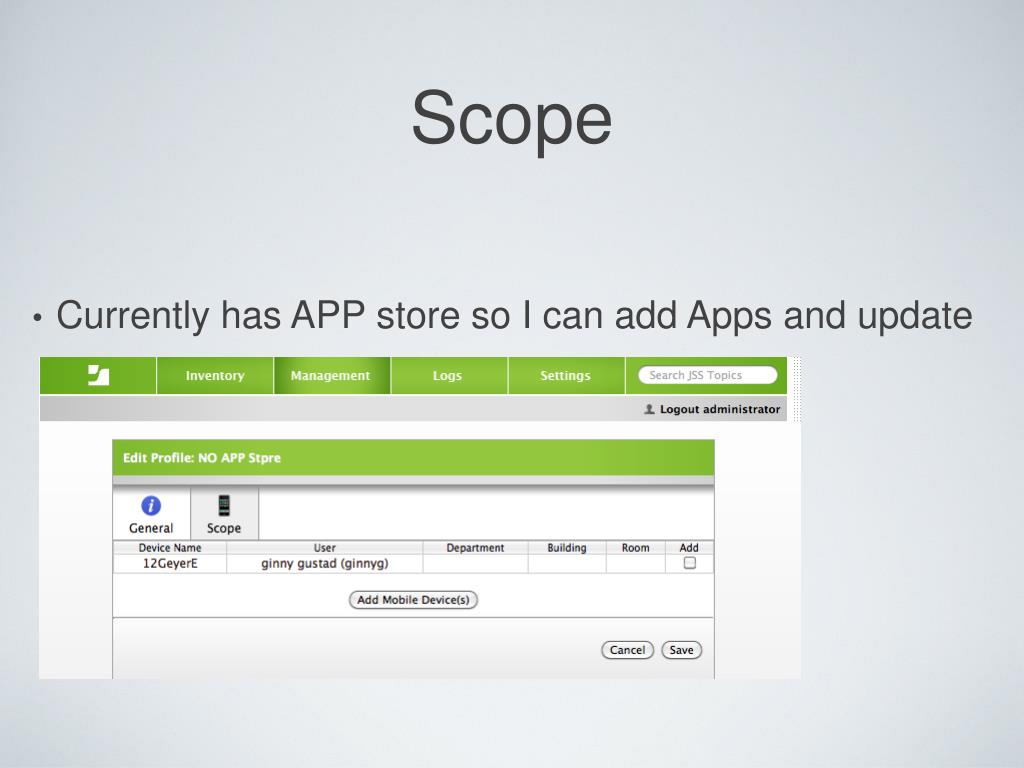Viewport: 1024px width, 768px height.
Task: Open the Inventory tab
Action: click(x=215, y=376)
